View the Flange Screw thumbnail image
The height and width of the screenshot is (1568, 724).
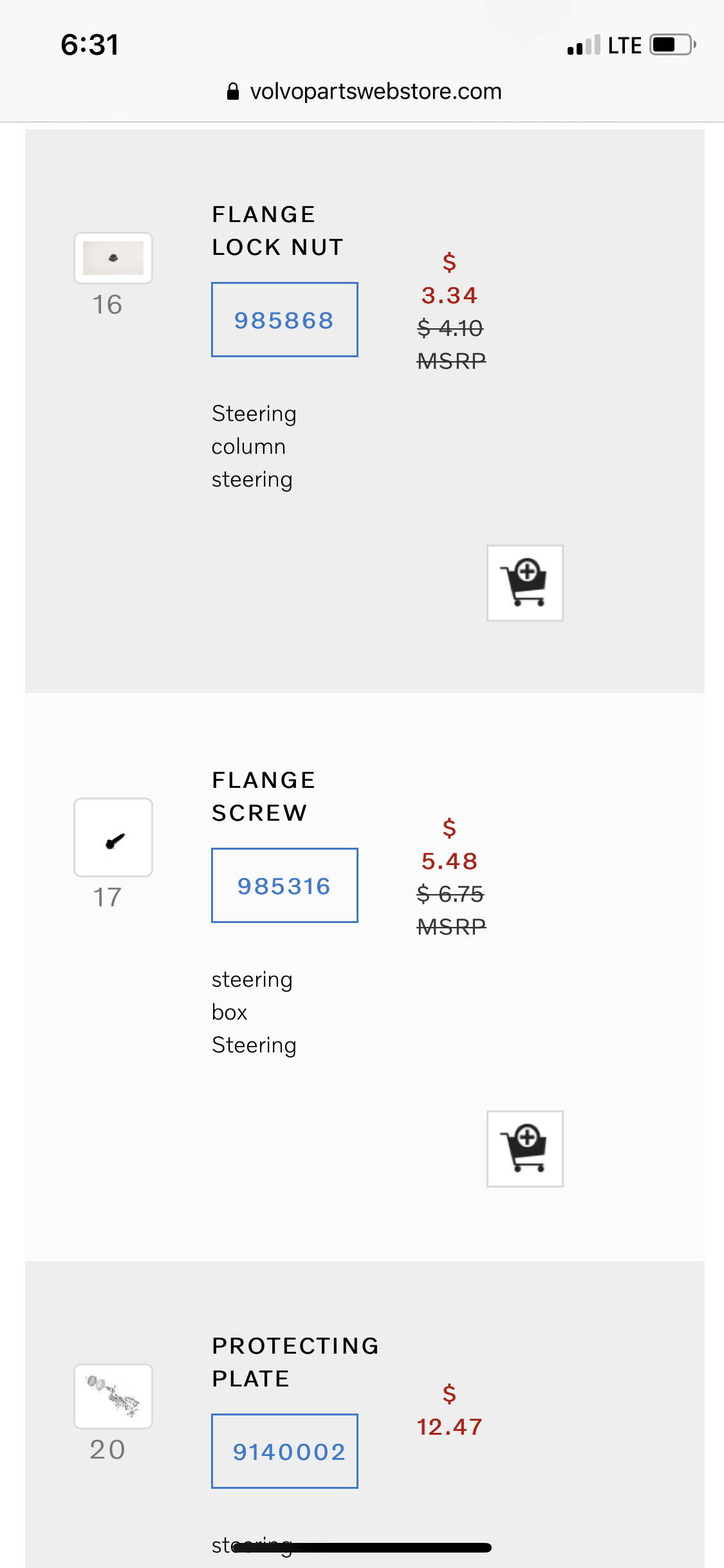point(113,837)
